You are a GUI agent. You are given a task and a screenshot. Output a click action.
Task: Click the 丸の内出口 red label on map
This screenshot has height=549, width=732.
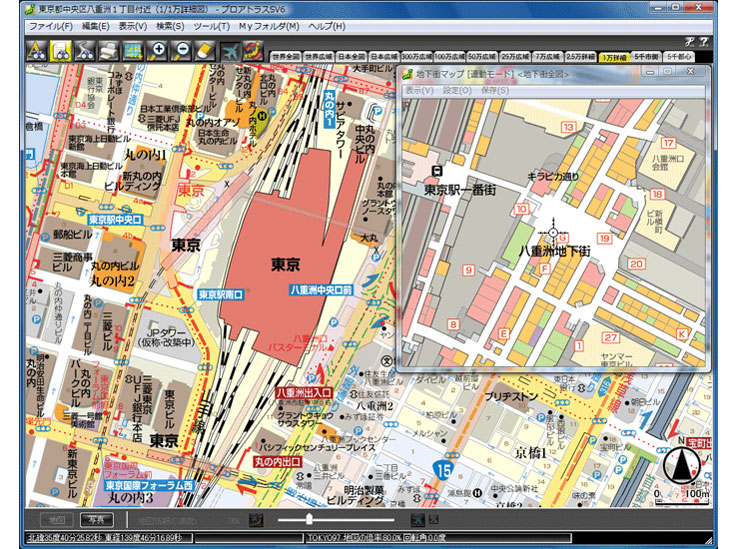pos(277,462)
